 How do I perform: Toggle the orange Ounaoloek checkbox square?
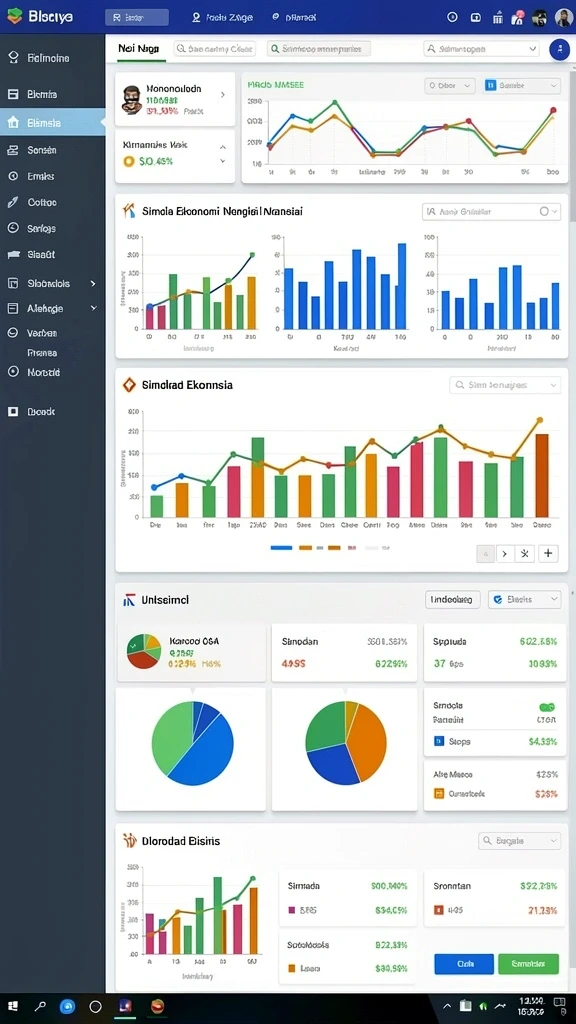click(439, 794)
